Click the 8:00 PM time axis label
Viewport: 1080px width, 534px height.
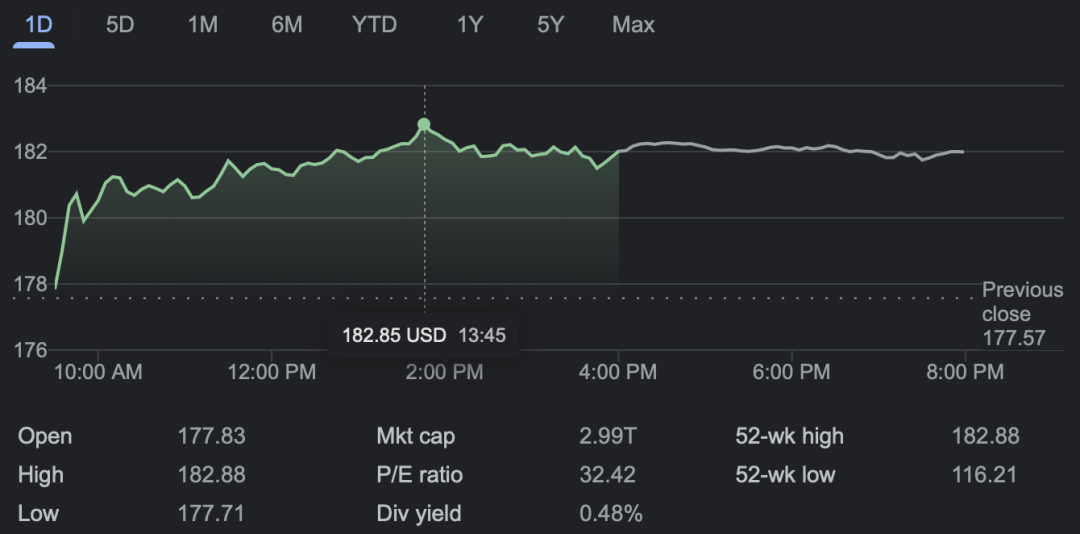964,372
